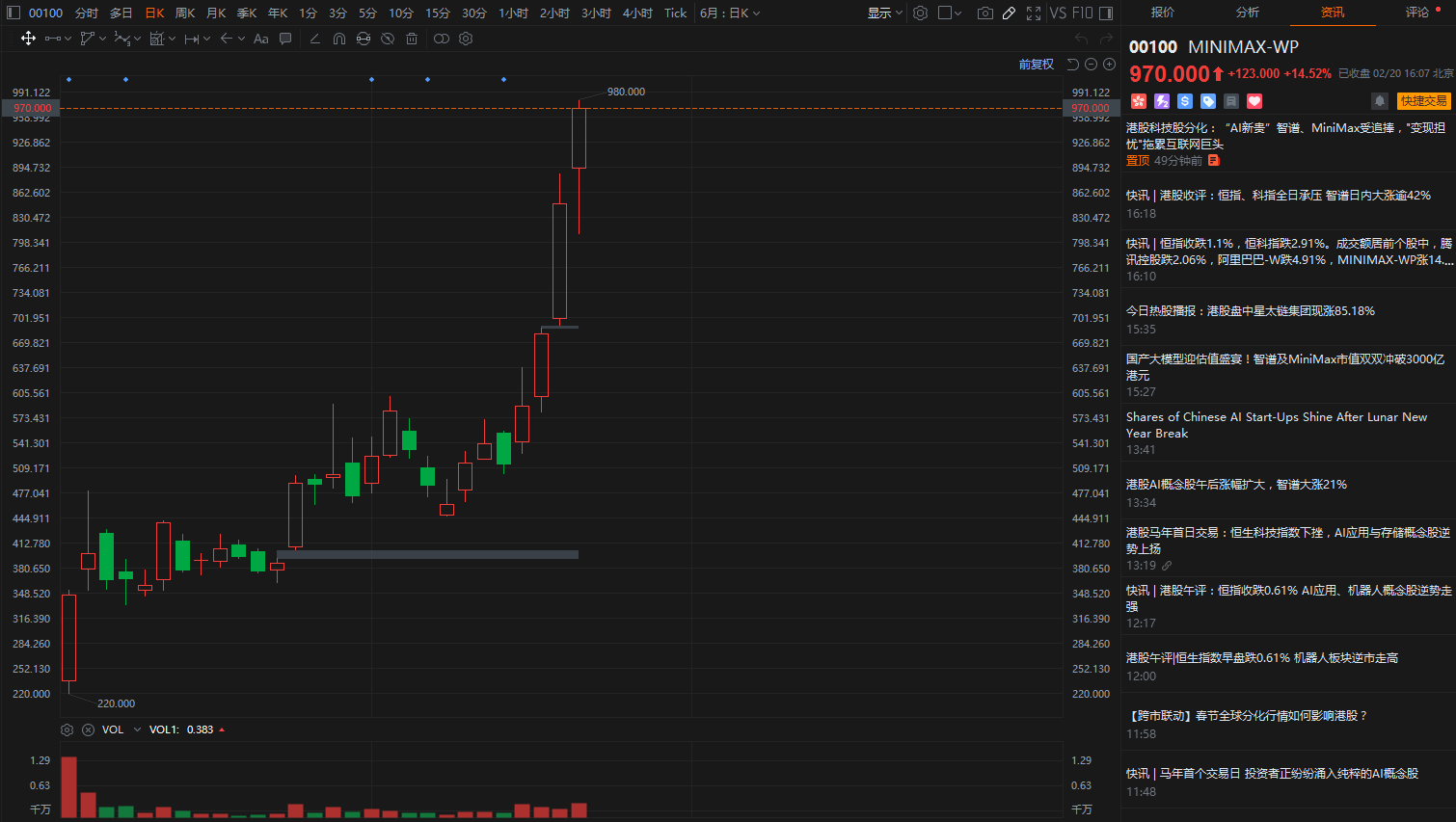Viewport: 1456px width, 822px height.
Task: Open the chart layout selector dropdown
Action: click(950, 13)
